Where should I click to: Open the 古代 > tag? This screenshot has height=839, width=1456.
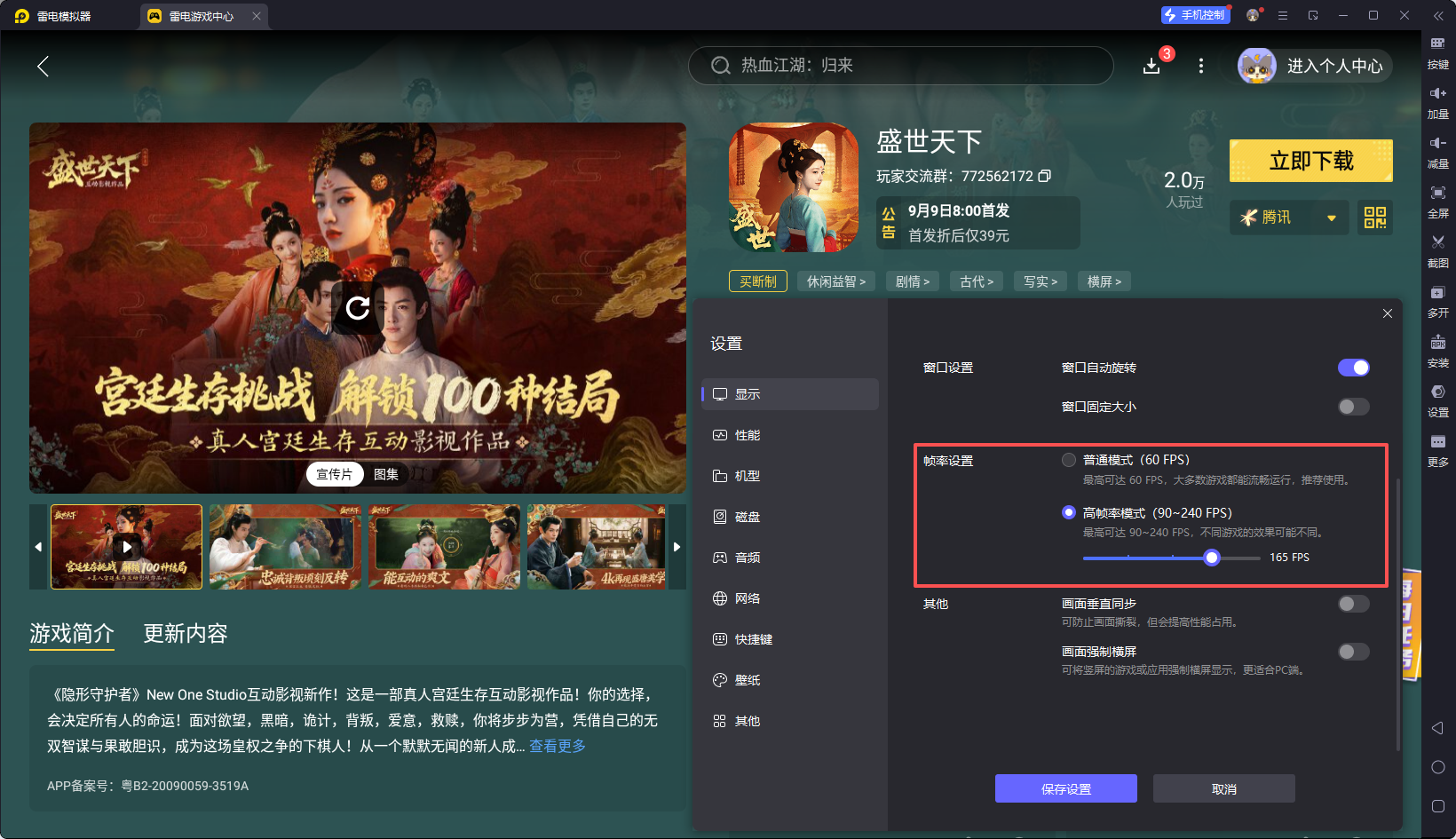click(977, 281)
